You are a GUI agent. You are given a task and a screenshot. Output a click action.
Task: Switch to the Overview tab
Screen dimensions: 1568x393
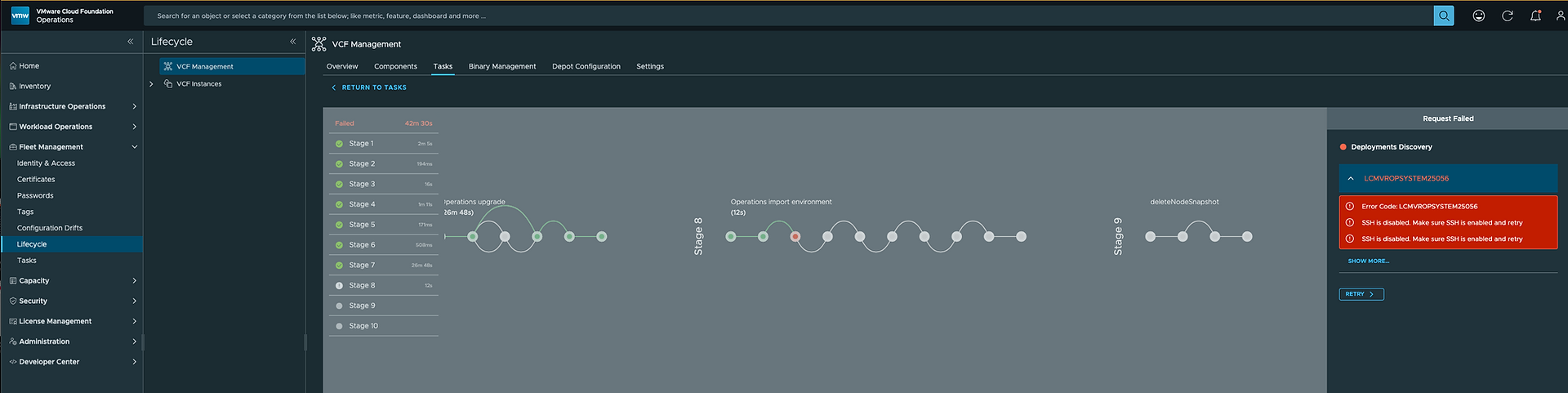coord(342,66)
